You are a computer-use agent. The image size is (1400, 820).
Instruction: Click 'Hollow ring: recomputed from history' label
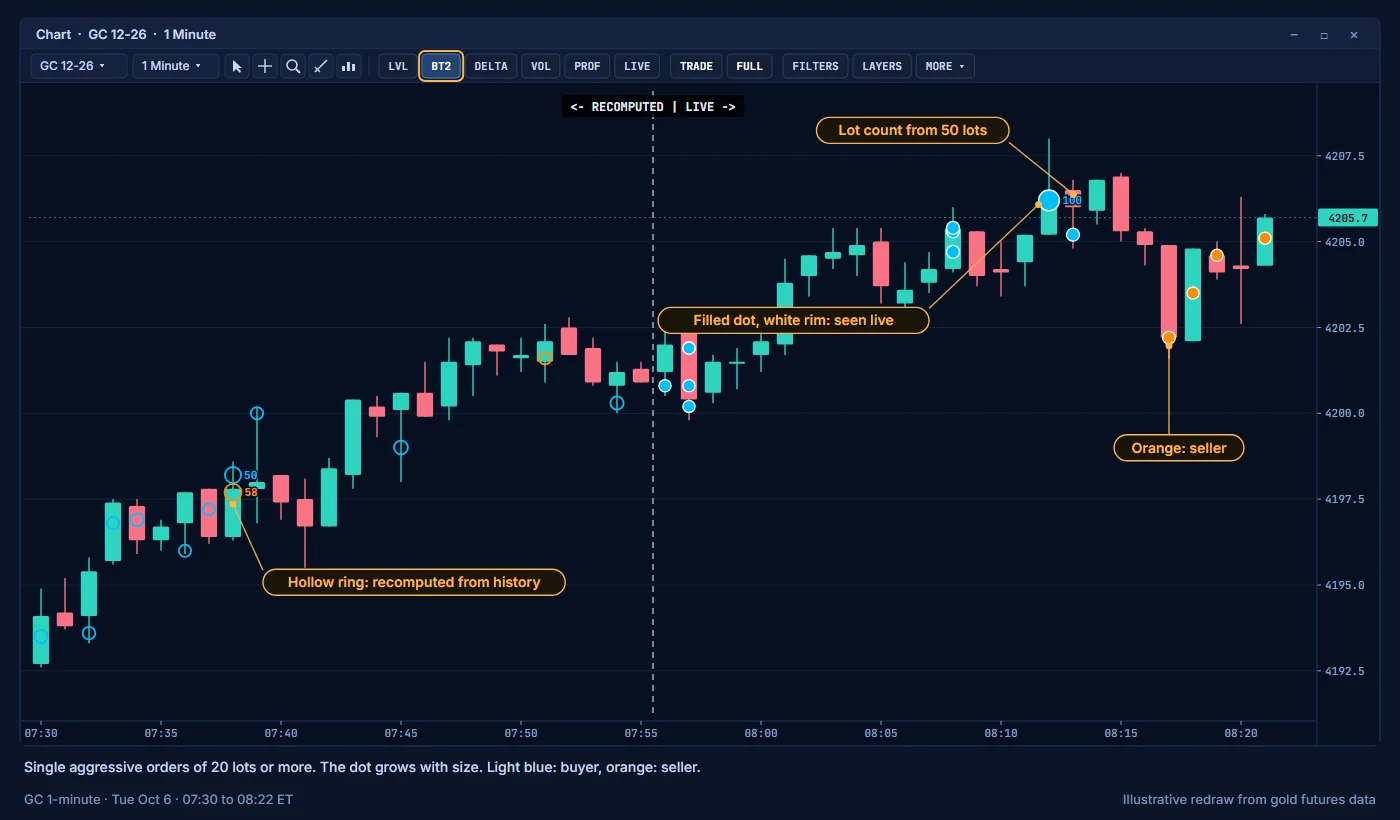point(414,582)
